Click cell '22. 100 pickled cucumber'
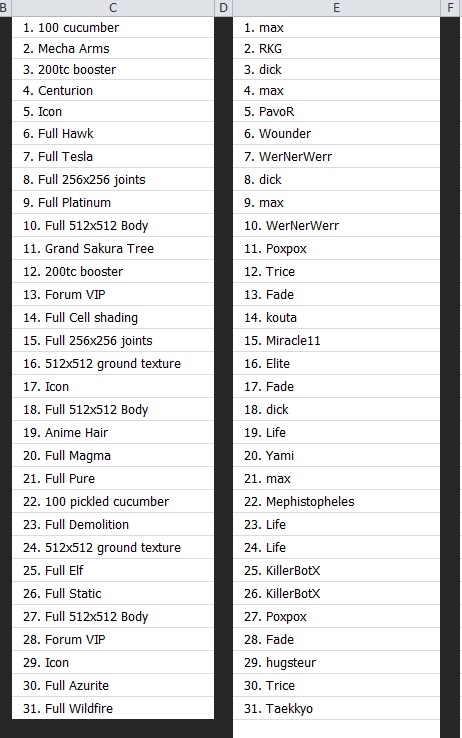Image resolution: width=462 pixels, height=738 pixels. coord(113,502)
